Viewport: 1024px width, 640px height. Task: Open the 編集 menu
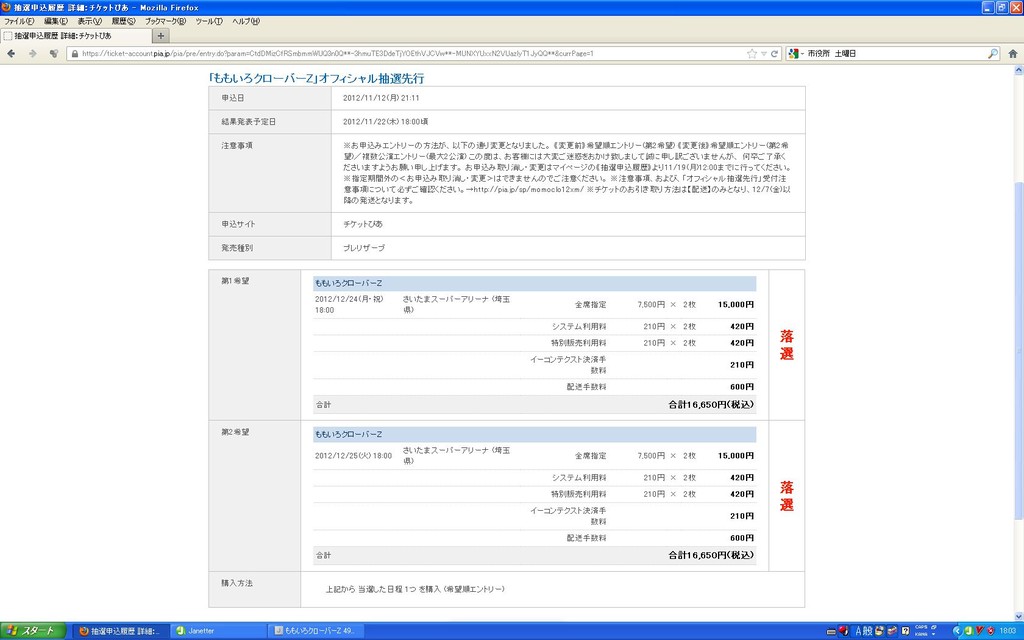(x=56, y=22)
